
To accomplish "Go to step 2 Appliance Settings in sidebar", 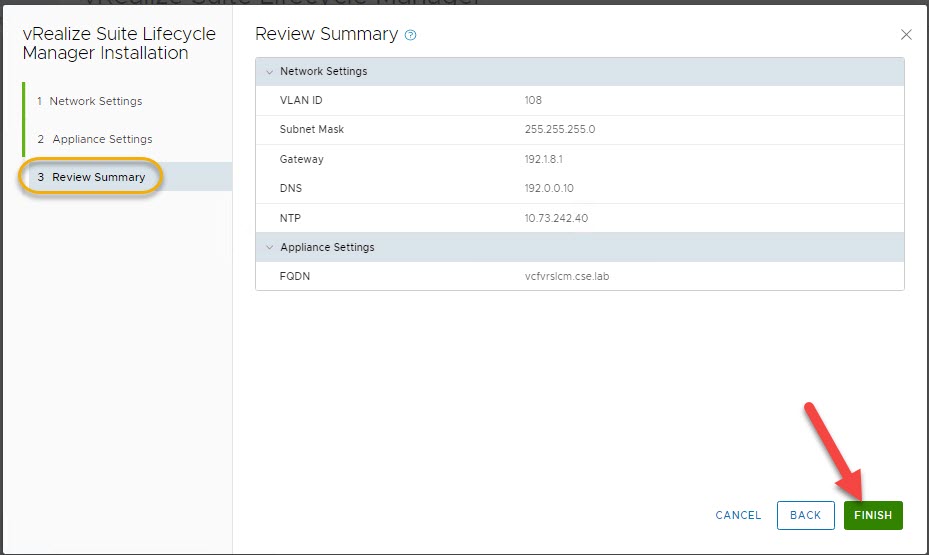I will pos(102,139).
